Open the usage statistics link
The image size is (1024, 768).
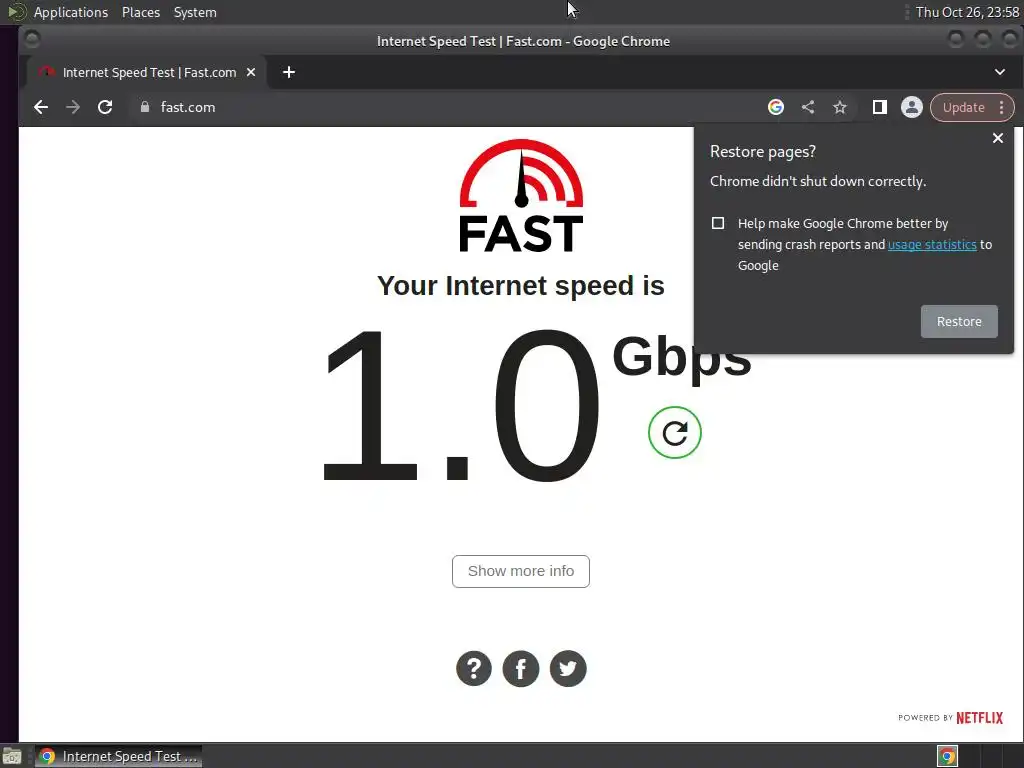coord(932,244)
